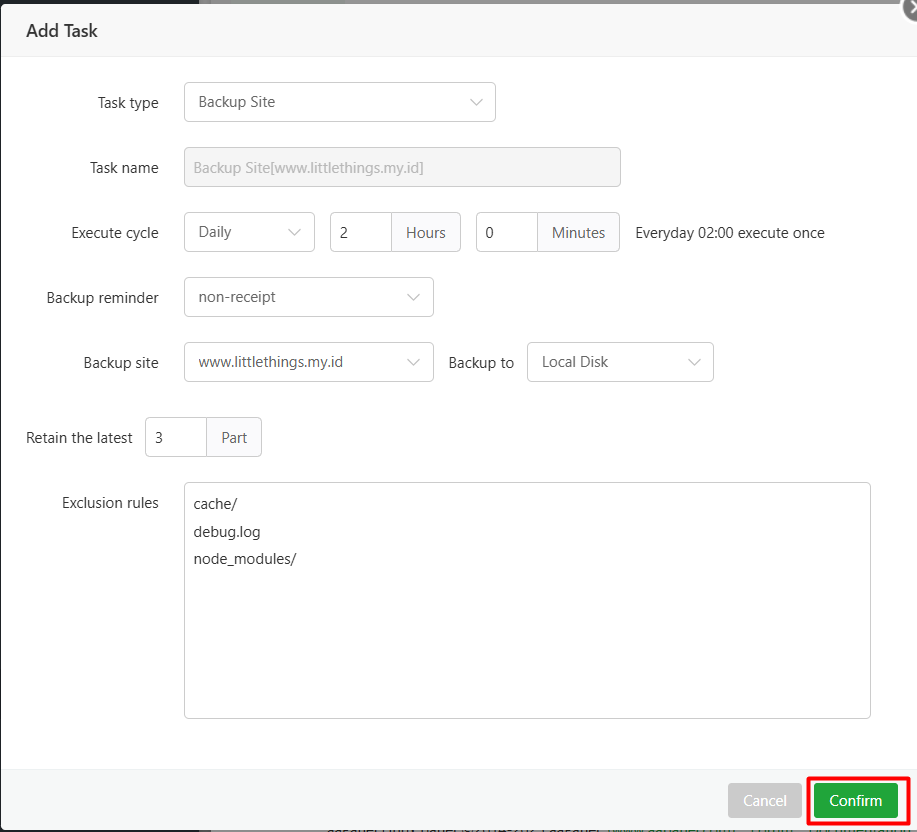The image size is (917, 832).
Task: Click the Backup reminder chevron icon
Action: [414, 297]
